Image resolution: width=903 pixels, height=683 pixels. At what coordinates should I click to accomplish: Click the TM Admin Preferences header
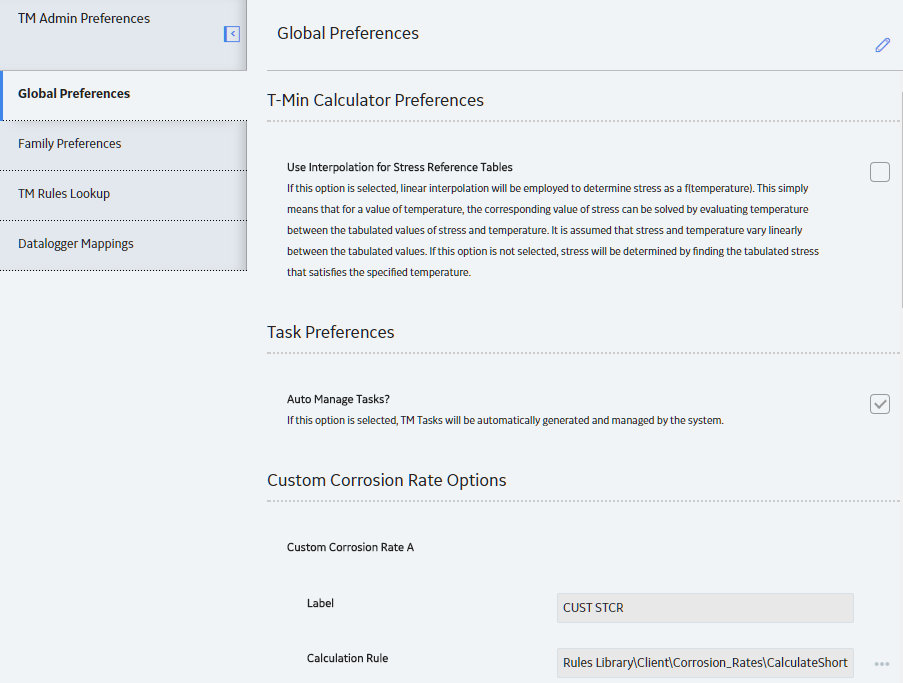coord(84,18)
